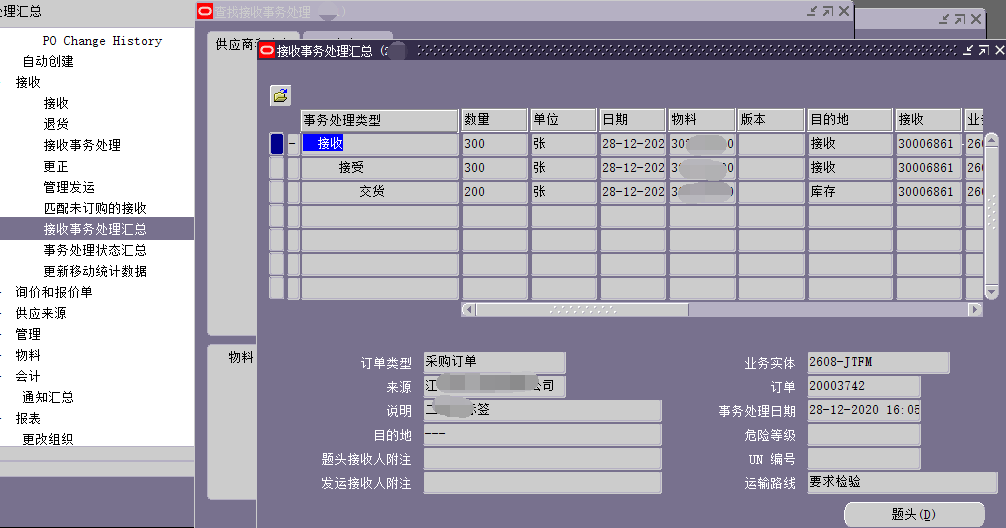
Task: Click Oracle icon in 查找接收事务处理 title bar
Action: (x=205, y=12)
